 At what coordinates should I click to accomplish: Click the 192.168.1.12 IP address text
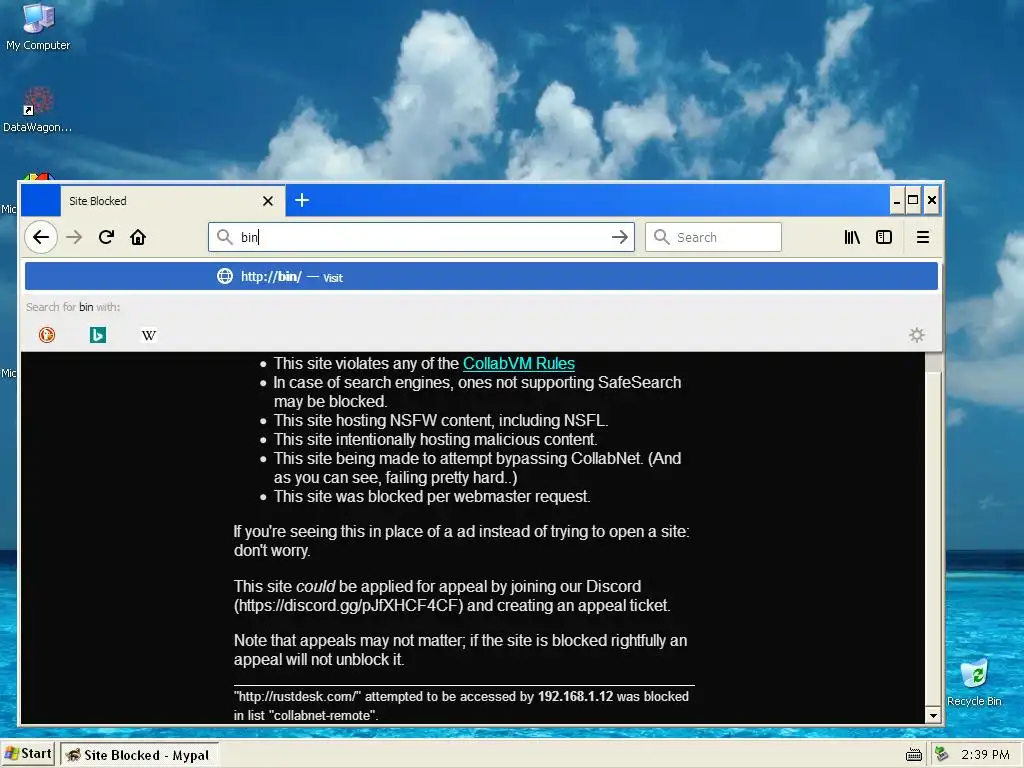coord(575,696)
